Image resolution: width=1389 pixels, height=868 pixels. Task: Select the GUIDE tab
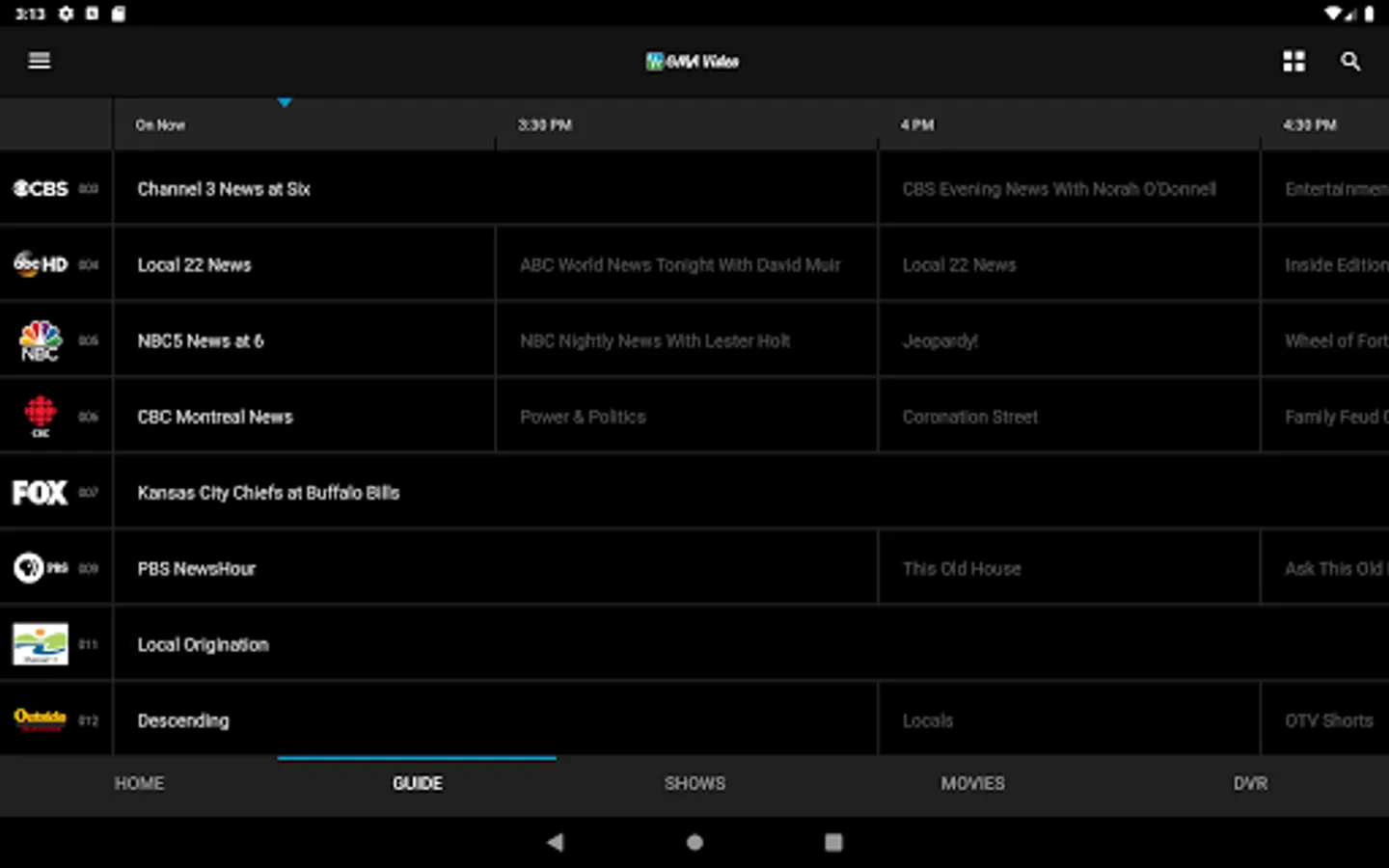click(417, 783)
